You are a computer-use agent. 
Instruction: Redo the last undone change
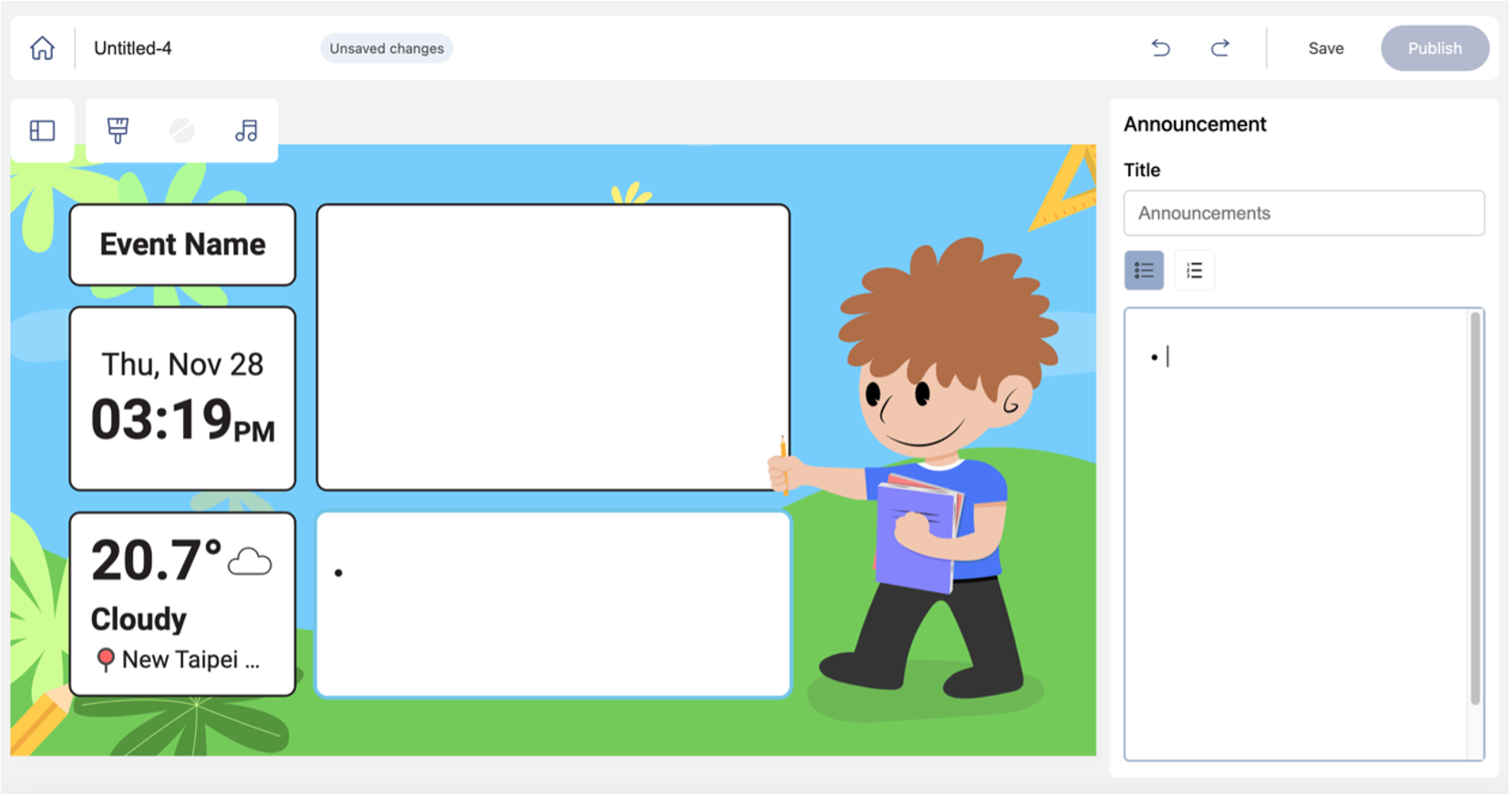click(1220, 48)
